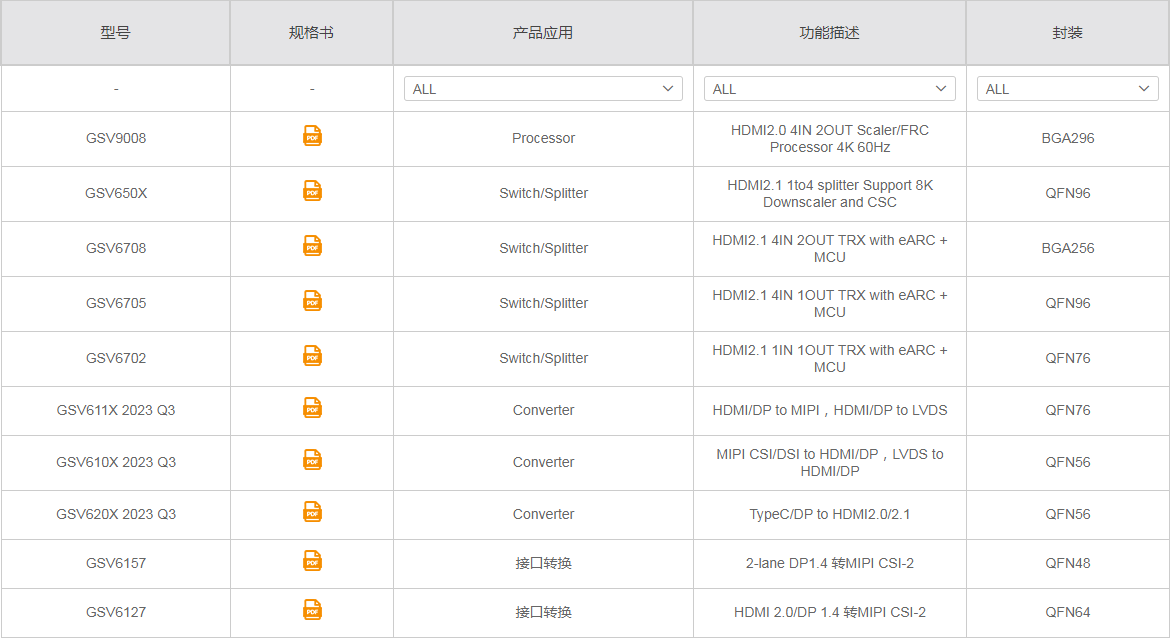Click Switch/Splitter in the GSV650X row
Screen dimensions: 1171x639
[543, 193]
